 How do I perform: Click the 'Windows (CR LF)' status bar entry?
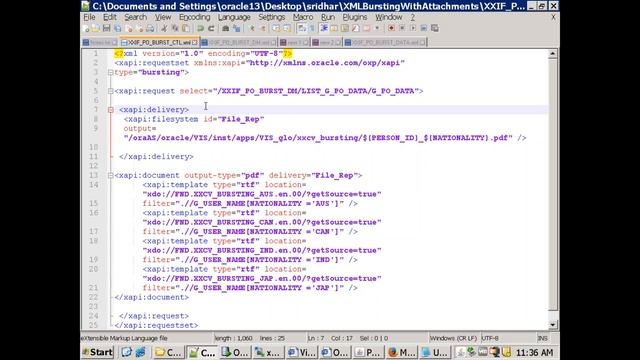click(x=453, y=338)
